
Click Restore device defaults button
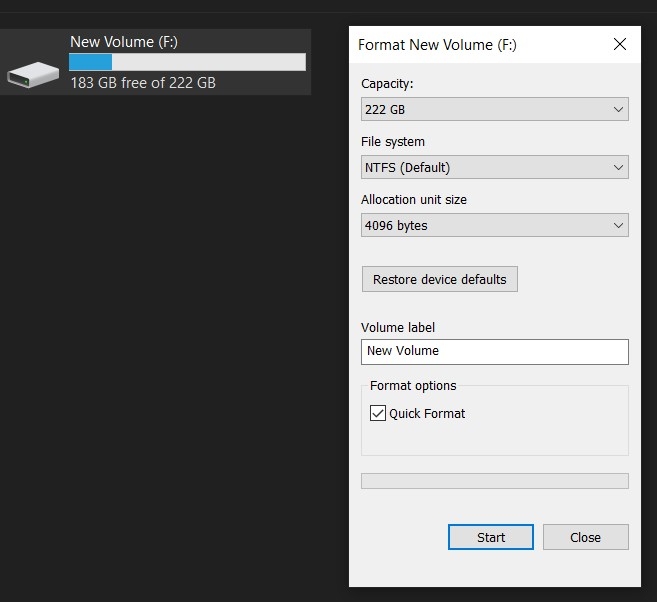tap(440, 279)
